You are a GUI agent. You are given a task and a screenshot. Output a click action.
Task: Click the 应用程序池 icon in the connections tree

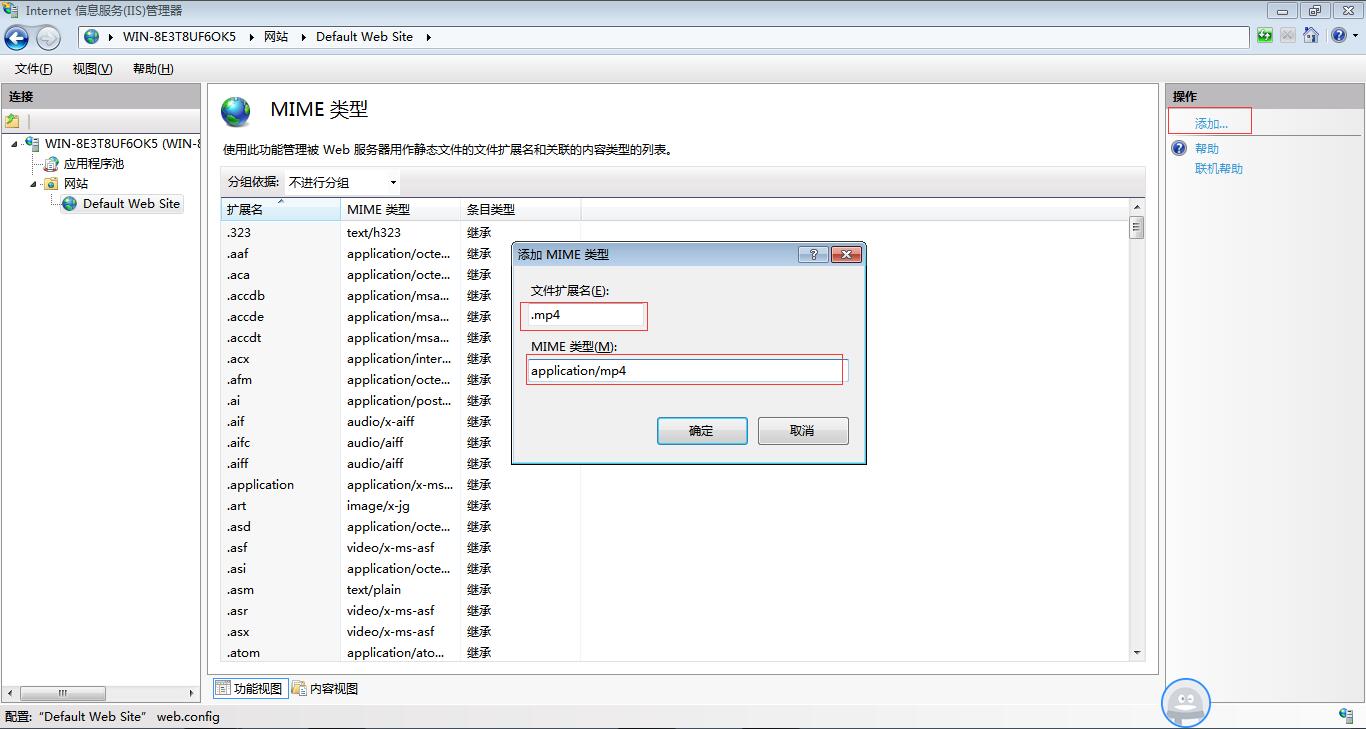(50, 163)
